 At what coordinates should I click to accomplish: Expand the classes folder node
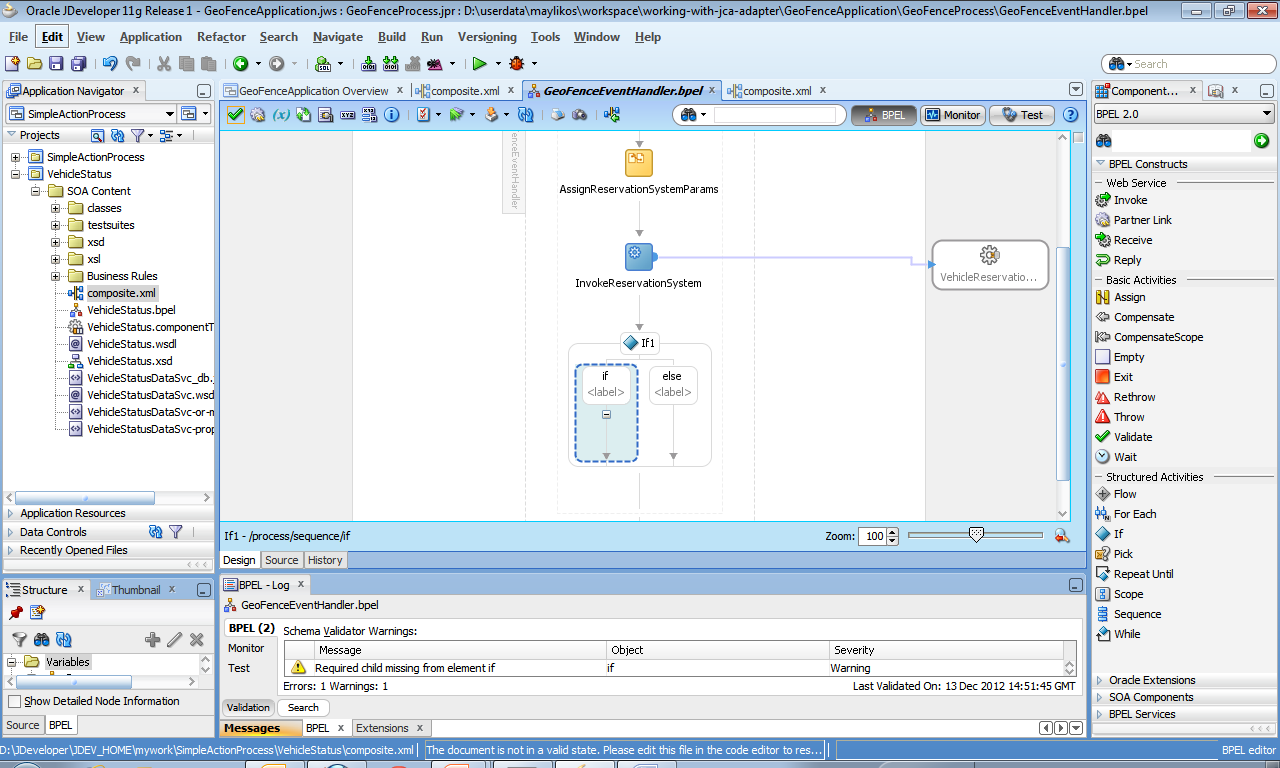pyautogui.click(x=56, y=208)
